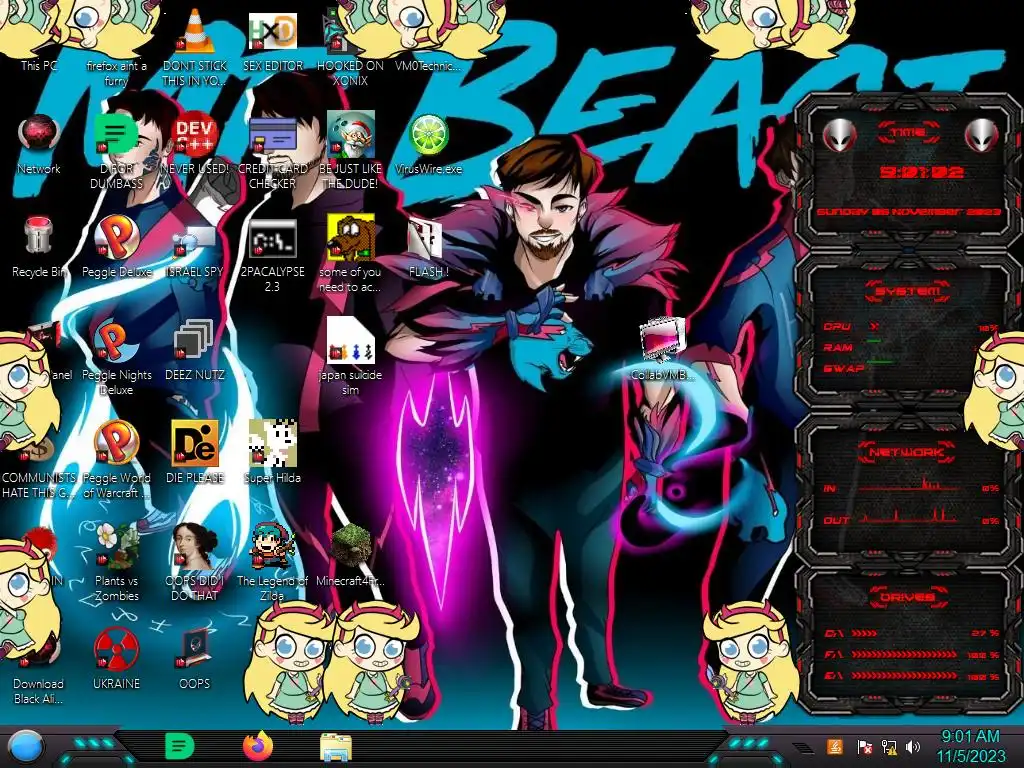1024x768 pixels.
Task: Click the TIME header on the widget
Action: tap(908, 133)
